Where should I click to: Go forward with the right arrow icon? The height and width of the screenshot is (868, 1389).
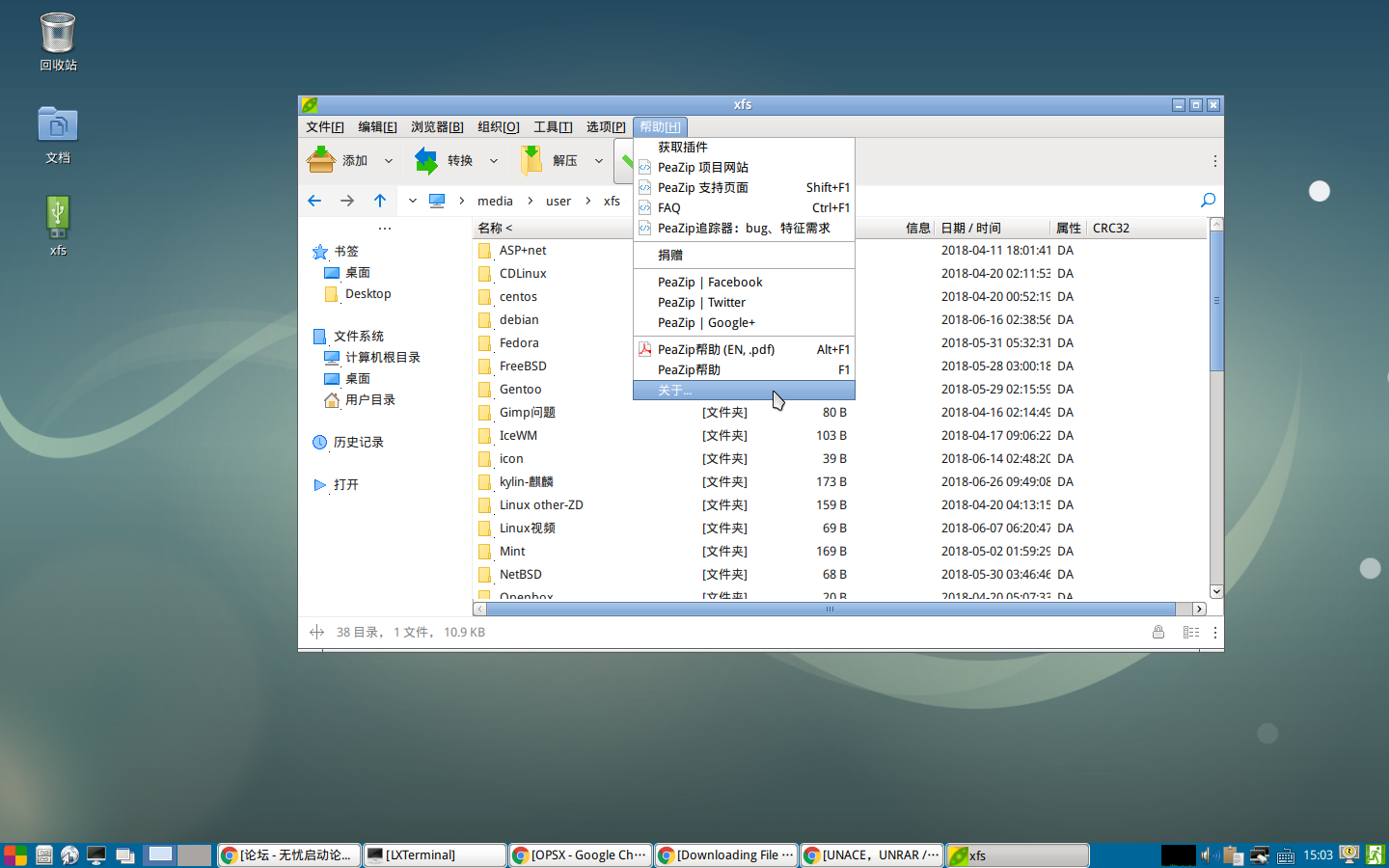click(x=347, y=201)
